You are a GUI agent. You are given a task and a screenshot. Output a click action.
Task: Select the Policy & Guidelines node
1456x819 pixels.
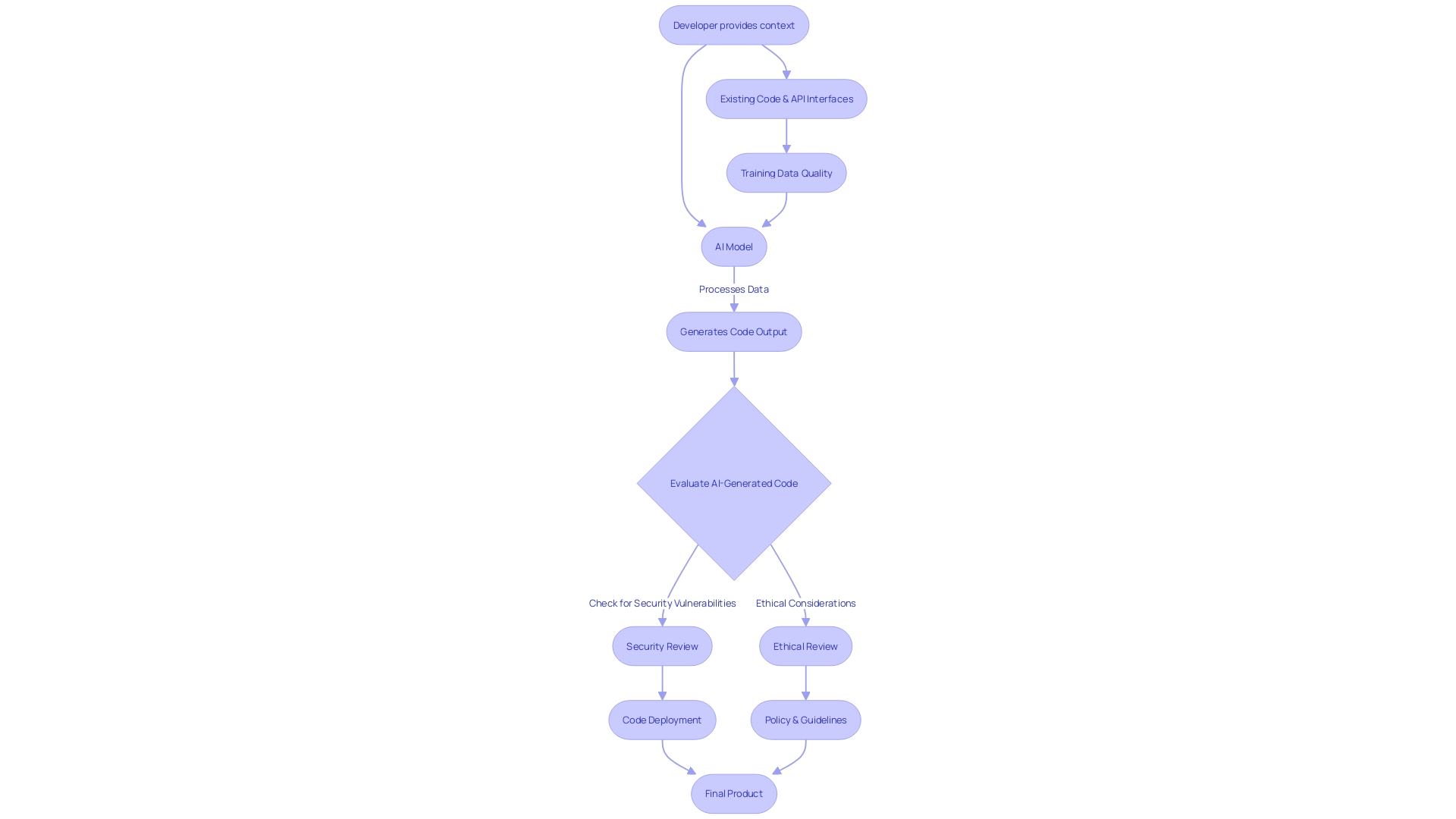click(805, 719)
